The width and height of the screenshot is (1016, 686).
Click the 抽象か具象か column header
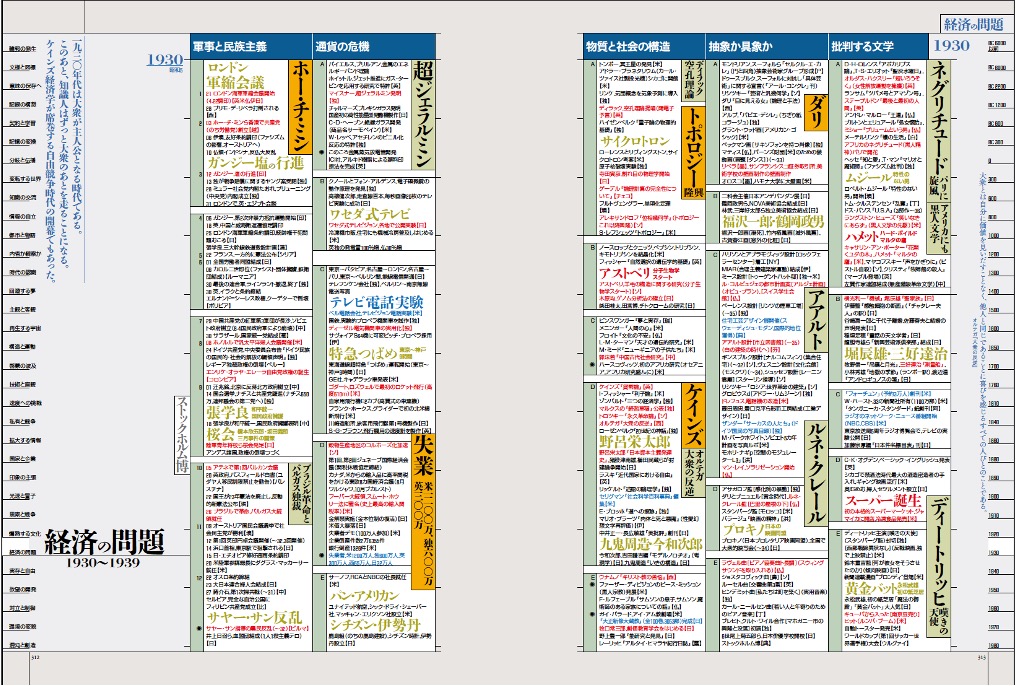point(738,46)
